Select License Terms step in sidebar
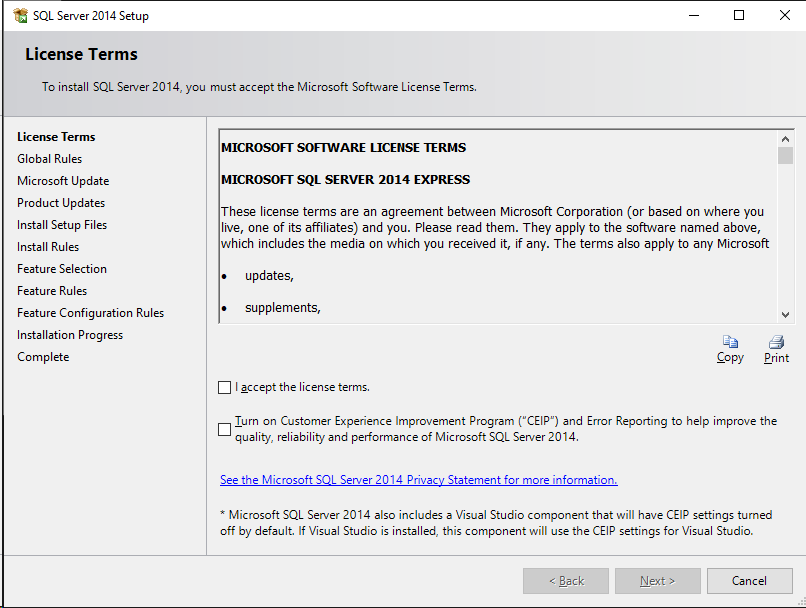 [56, 137]
